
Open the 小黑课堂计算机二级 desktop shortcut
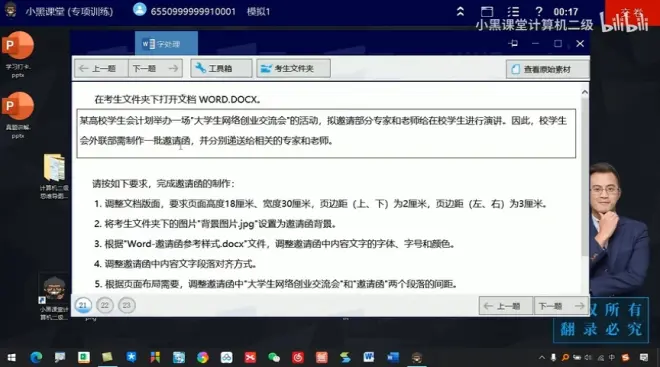53,297
